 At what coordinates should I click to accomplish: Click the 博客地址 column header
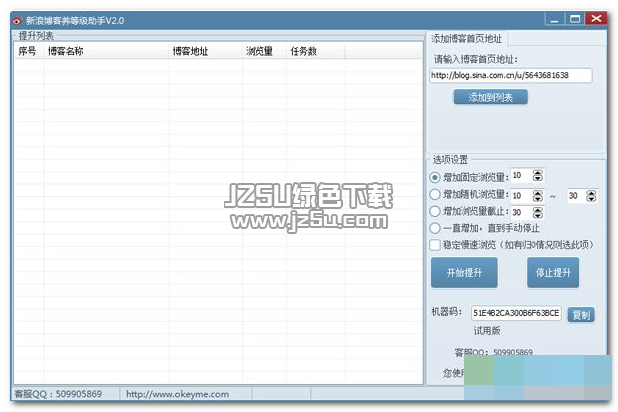tap(205, 51)
